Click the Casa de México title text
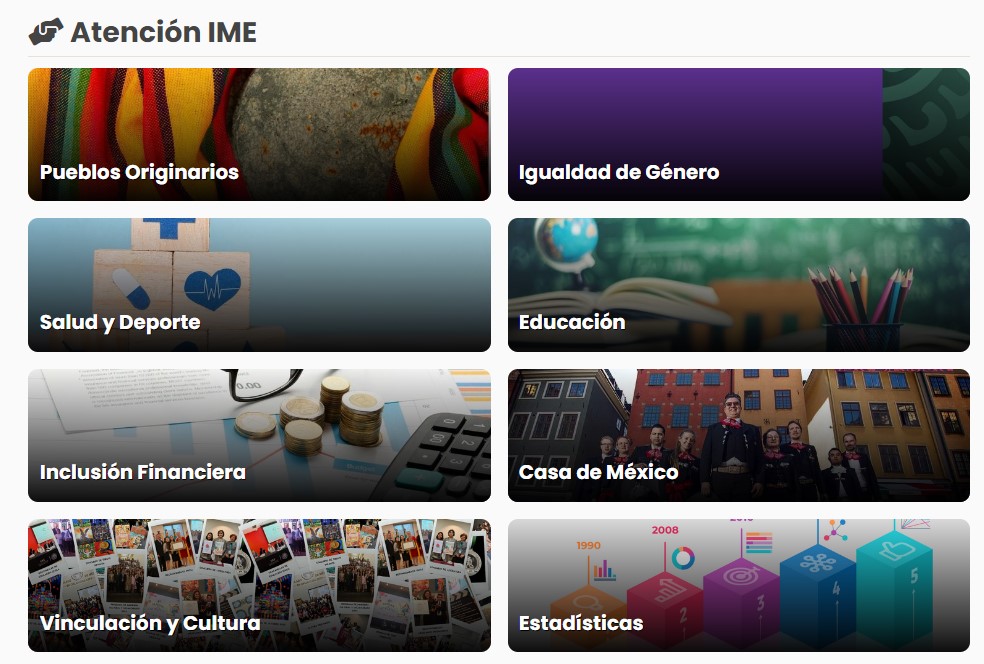984x664 pixels. 598,472
